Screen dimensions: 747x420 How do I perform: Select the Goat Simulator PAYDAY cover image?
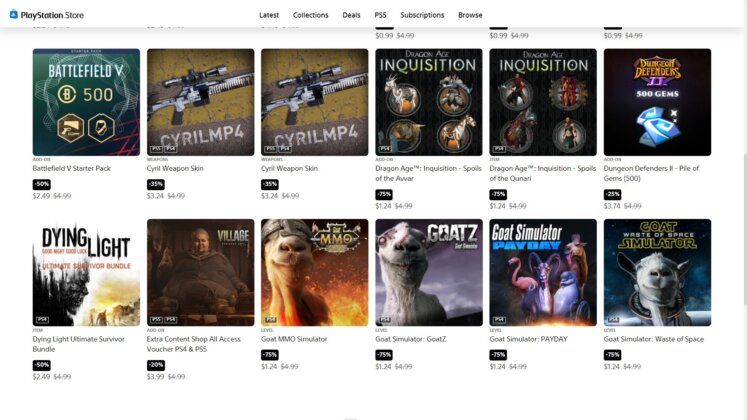[x=543, y=272]
